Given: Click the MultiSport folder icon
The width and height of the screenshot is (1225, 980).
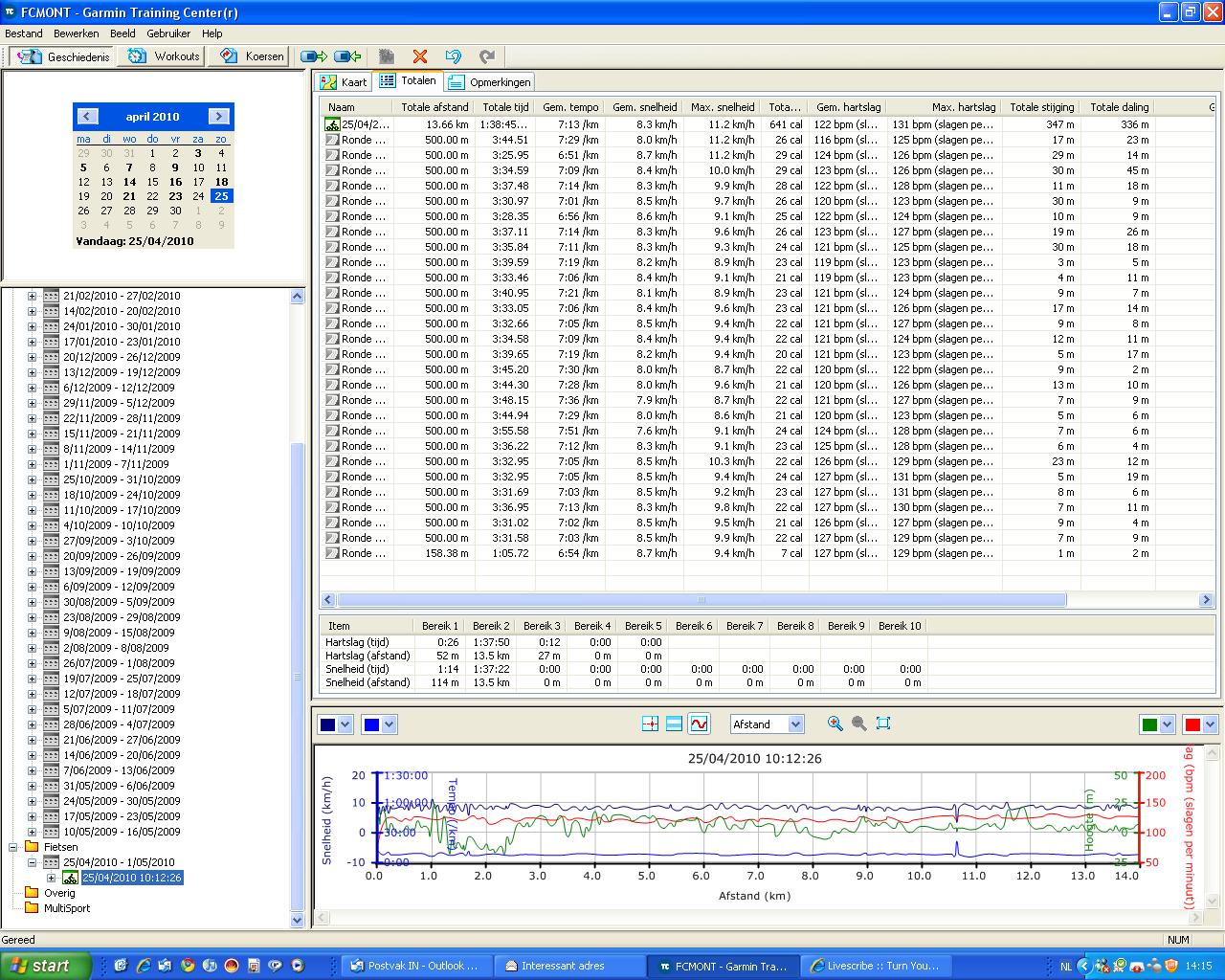Looking at the screenshot, I should pyautogui.click(x=32, y=908).
